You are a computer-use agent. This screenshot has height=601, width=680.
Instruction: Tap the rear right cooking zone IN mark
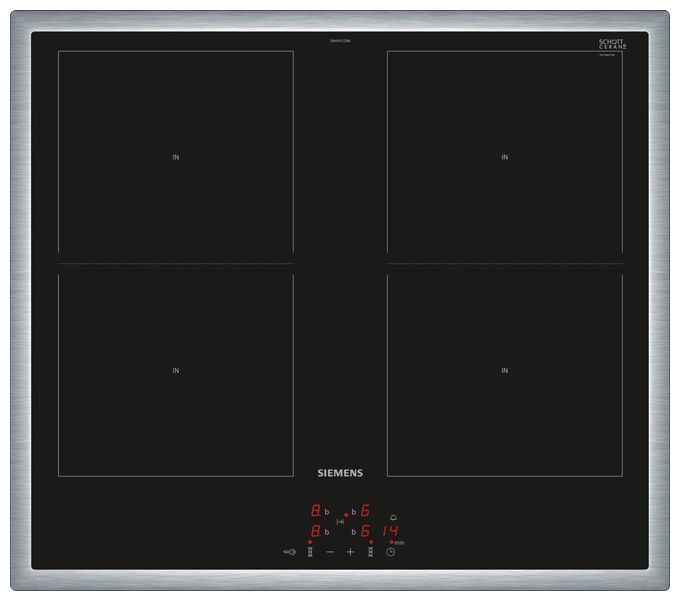(505, 157)
